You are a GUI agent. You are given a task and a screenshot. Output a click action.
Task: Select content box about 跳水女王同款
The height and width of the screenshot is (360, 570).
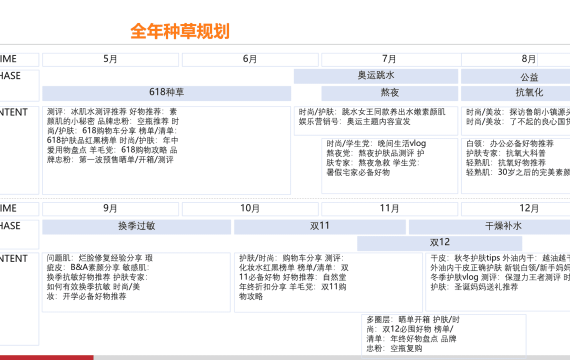click(376, 120)
